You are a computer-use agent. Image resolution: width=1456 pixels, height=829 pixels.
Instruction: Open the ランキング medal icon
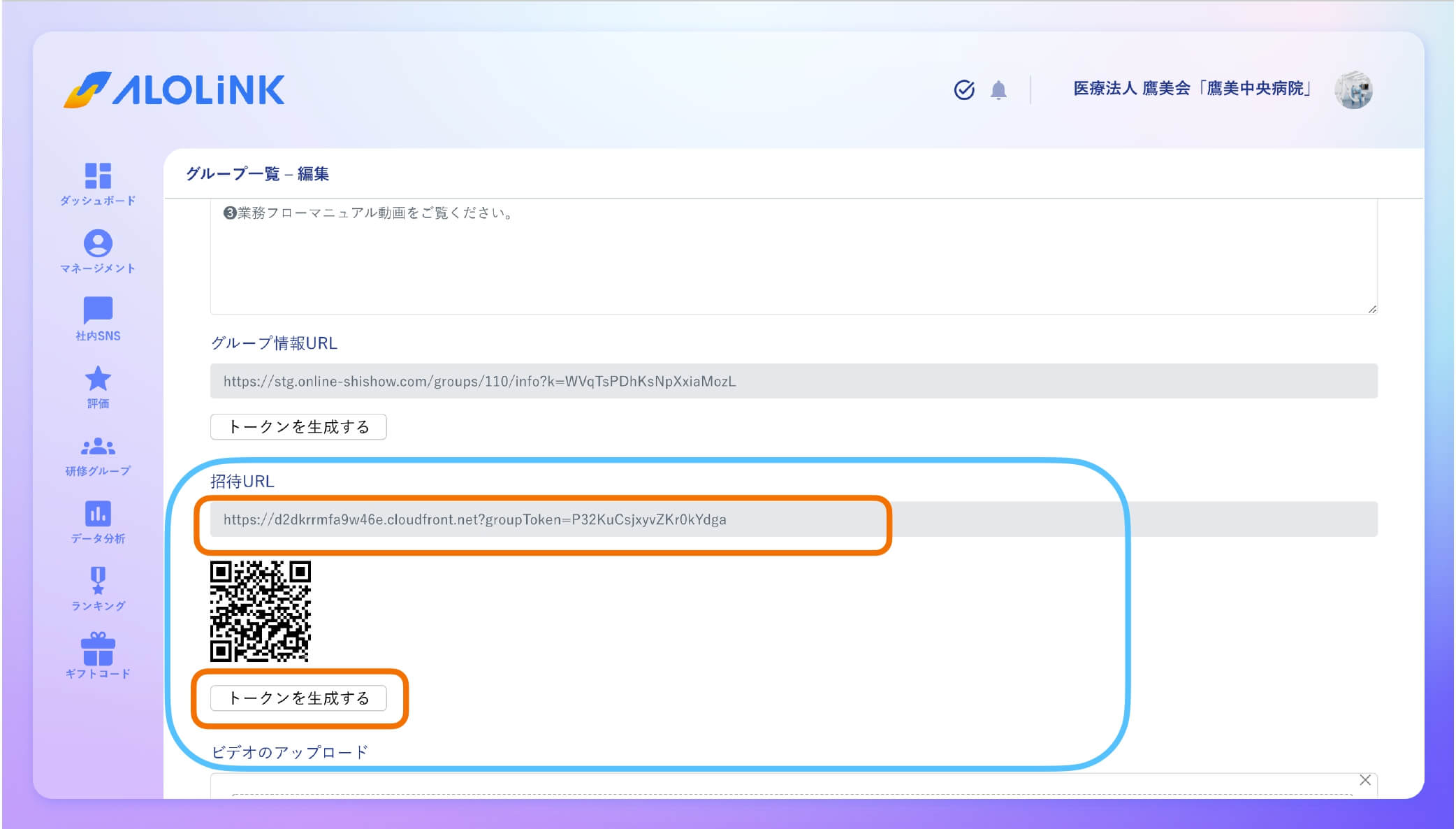click(98, 580)
